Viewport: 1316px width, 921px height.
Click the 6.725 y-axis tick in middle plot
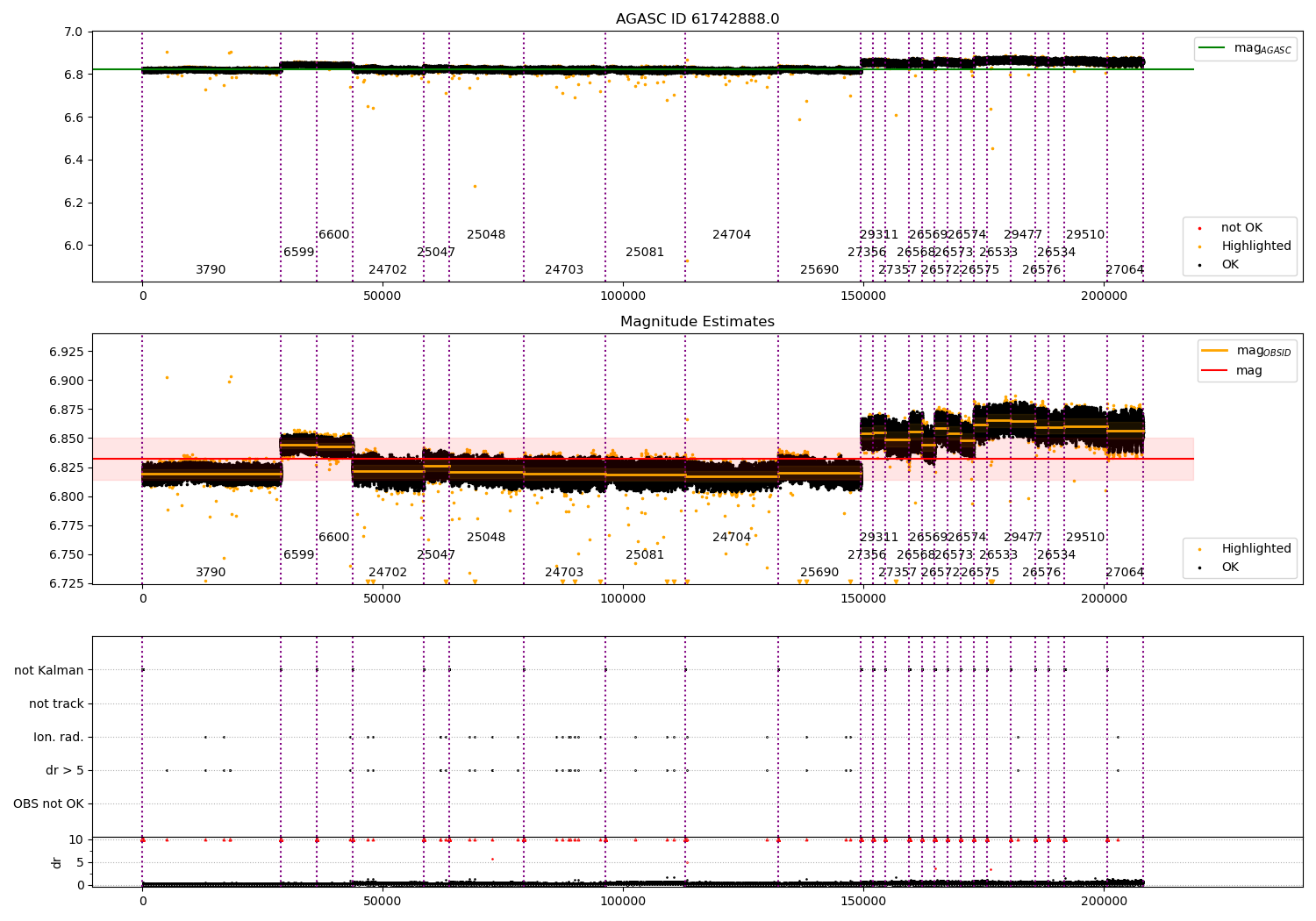[x=66, y=584]
